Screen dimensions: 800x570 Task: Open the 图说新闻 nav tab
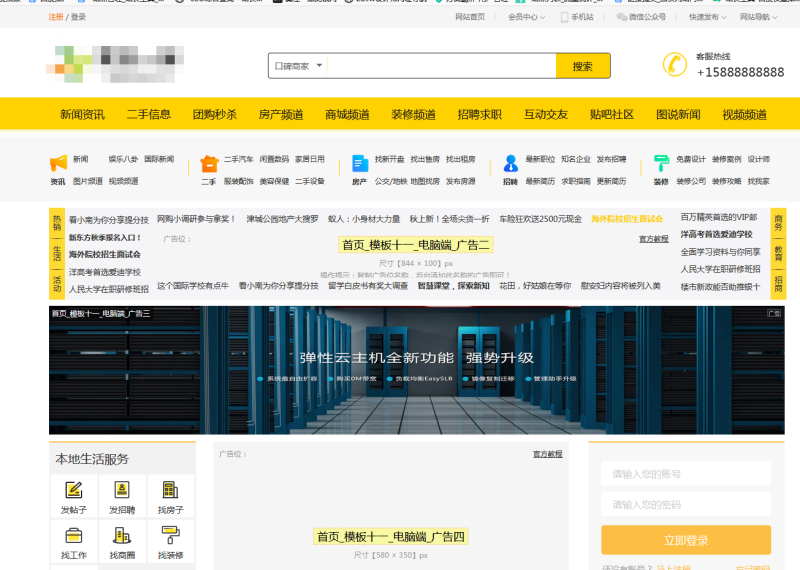click(x=678, y=114)
